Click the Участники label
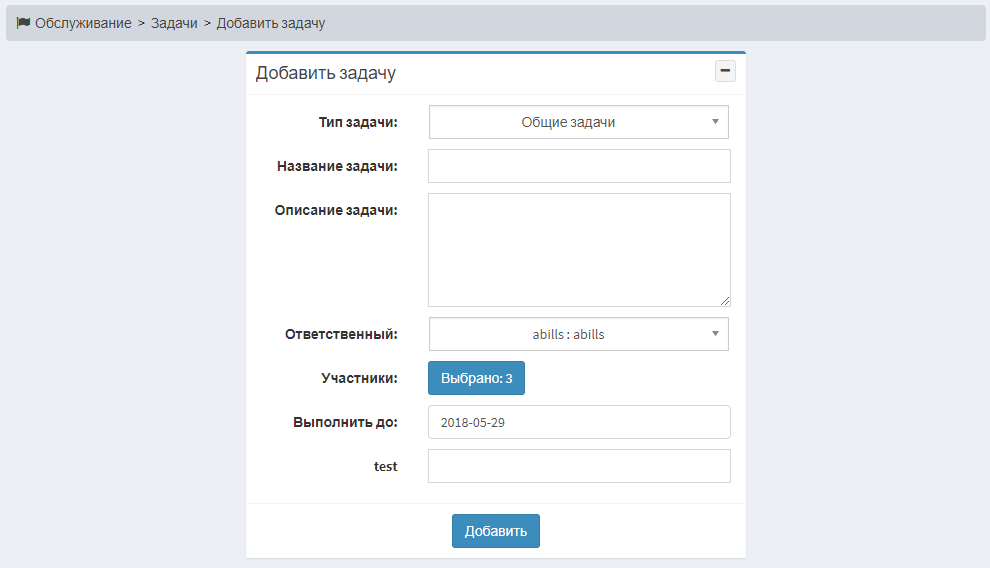Screen dimensions: 990x568 (x=359, y=378)
